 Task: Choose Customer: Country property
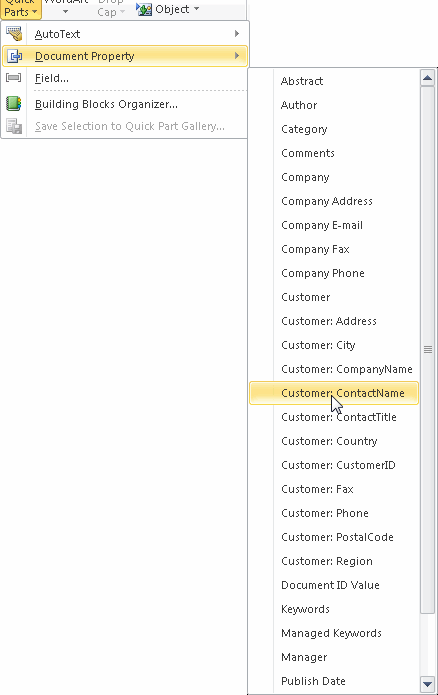click(x=334, y=441)
